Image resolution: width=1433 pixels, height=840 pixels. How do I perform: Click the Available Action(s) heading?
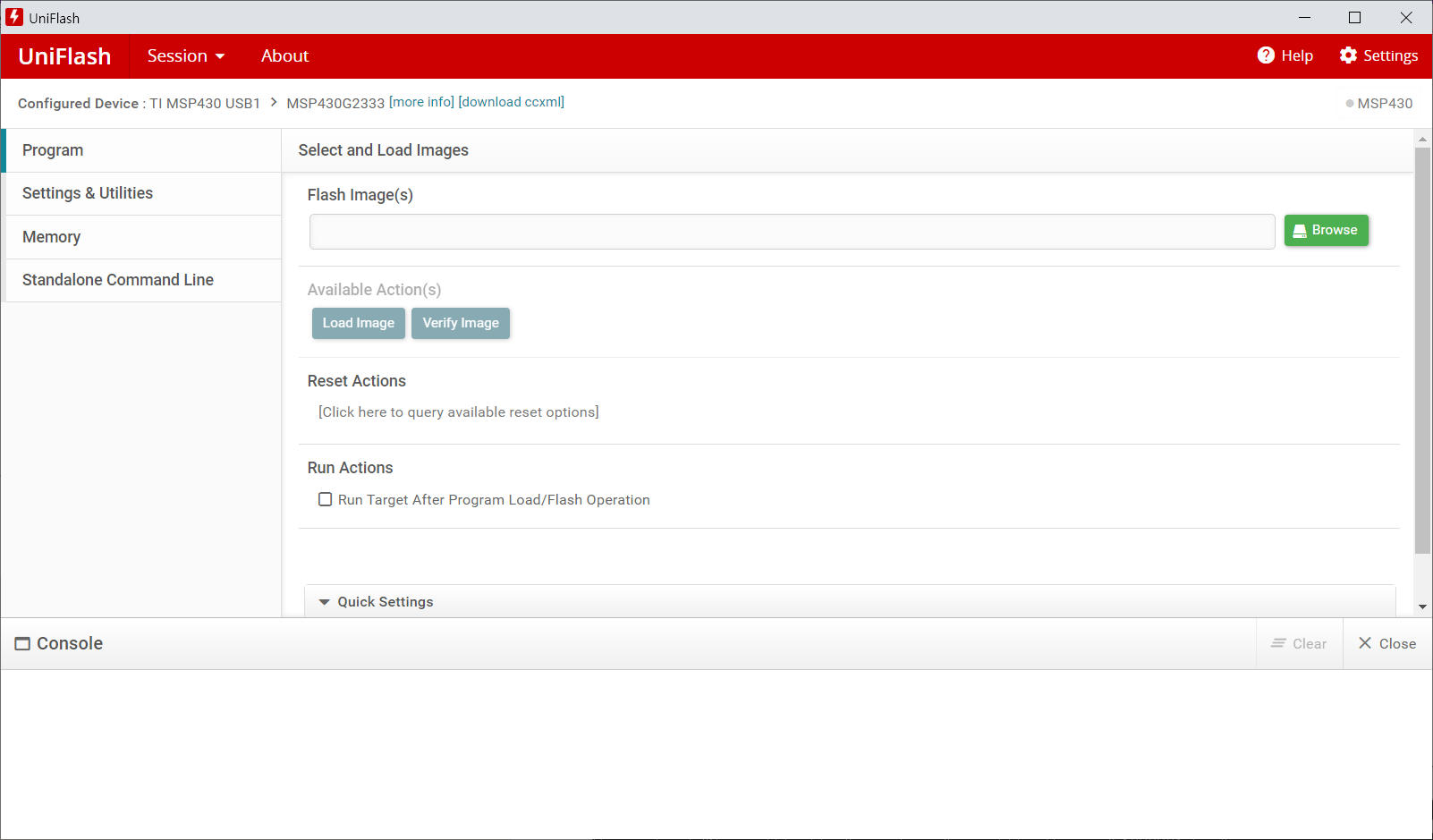374,290
